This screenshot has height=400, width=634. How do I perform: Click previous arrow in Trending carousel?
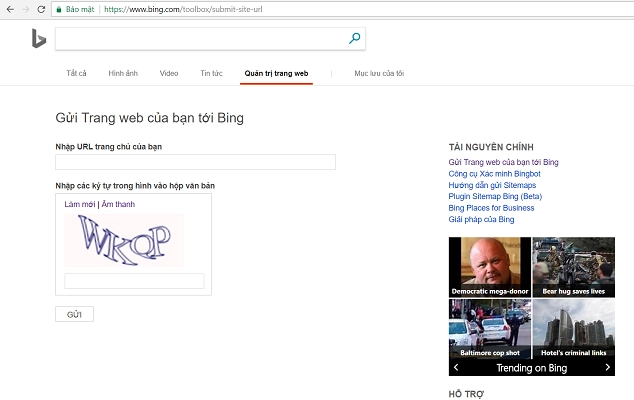[x=456, y=367]
